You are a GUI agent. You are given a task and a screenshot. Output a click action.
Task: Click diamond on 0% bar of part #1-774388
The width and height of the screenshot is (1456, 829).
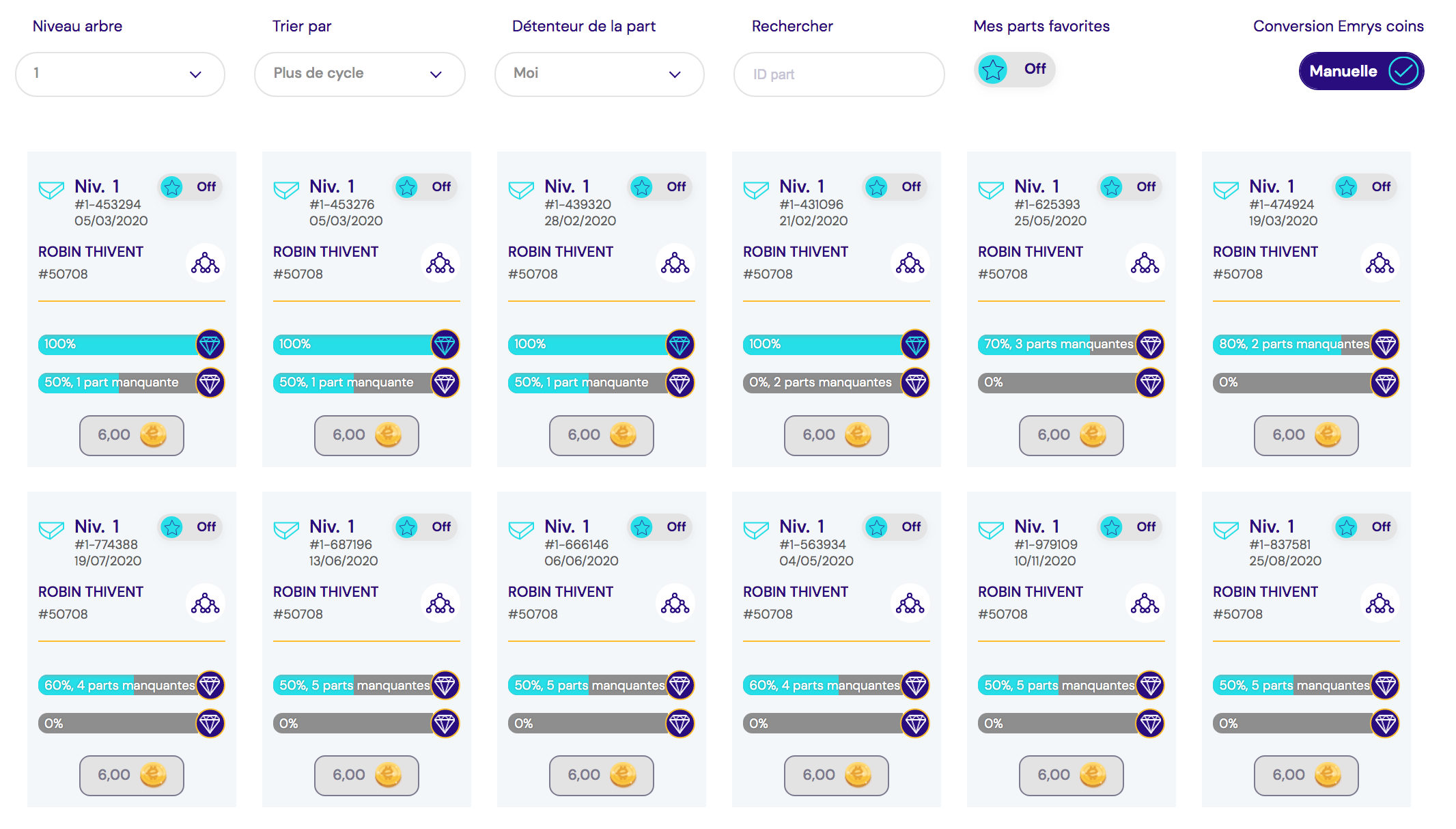click(210, 723)
